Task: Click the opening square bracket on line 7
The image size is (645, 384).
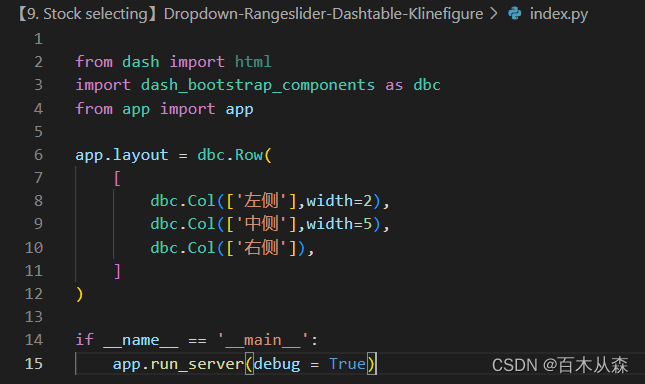Action: 117,178
